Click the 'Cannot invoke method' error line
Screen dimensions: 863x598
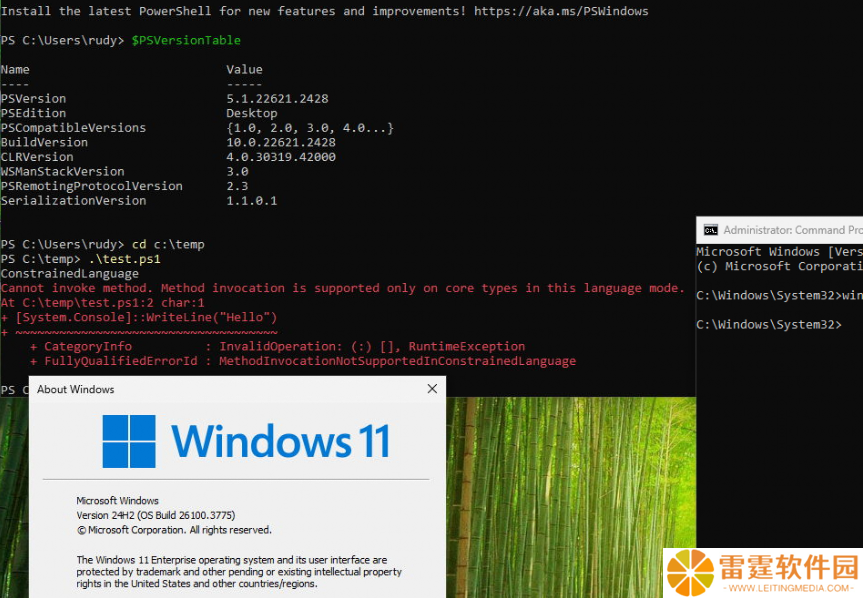click(342, 288)
